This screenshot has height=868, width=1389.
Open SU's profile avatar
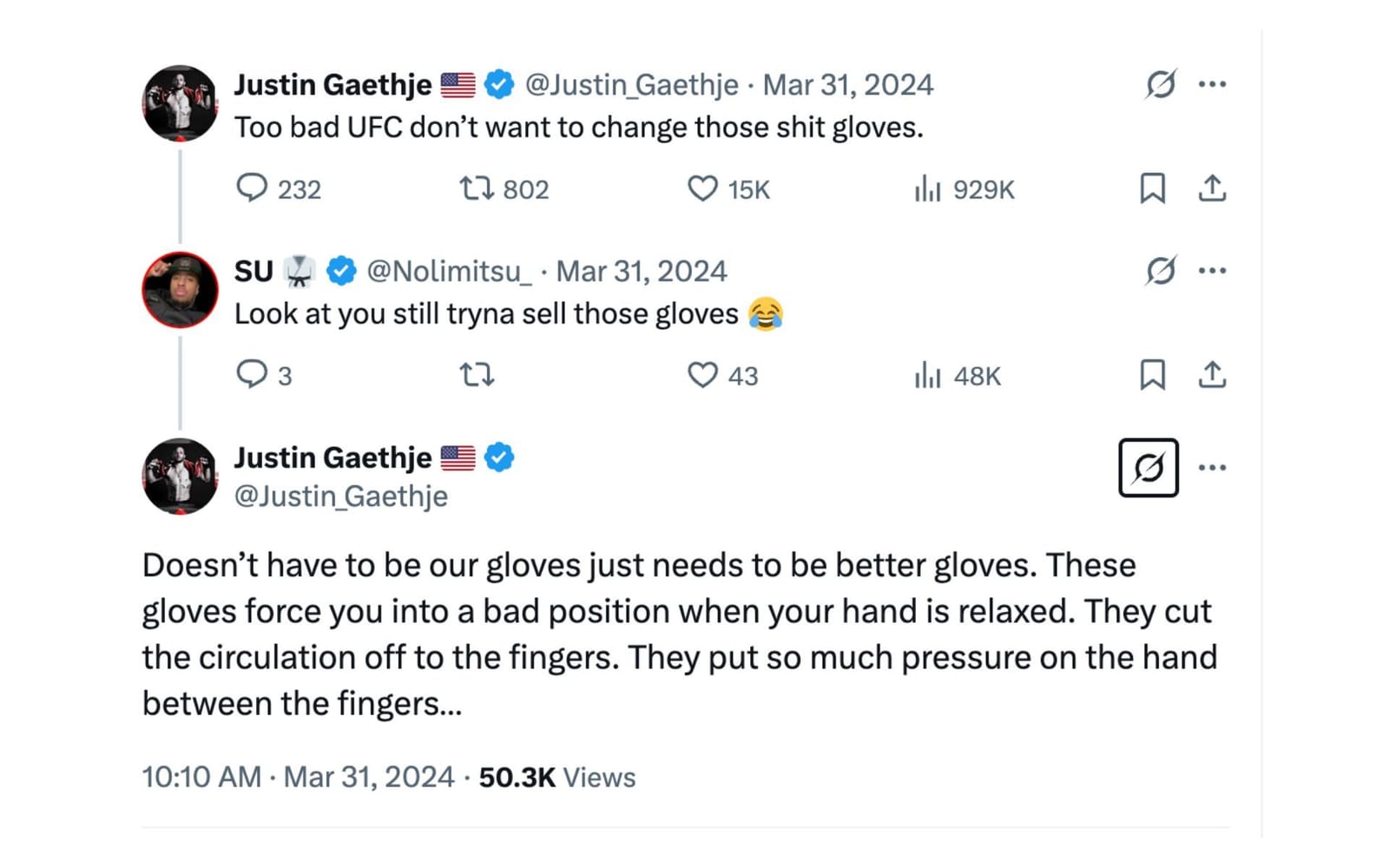point(180,288)
